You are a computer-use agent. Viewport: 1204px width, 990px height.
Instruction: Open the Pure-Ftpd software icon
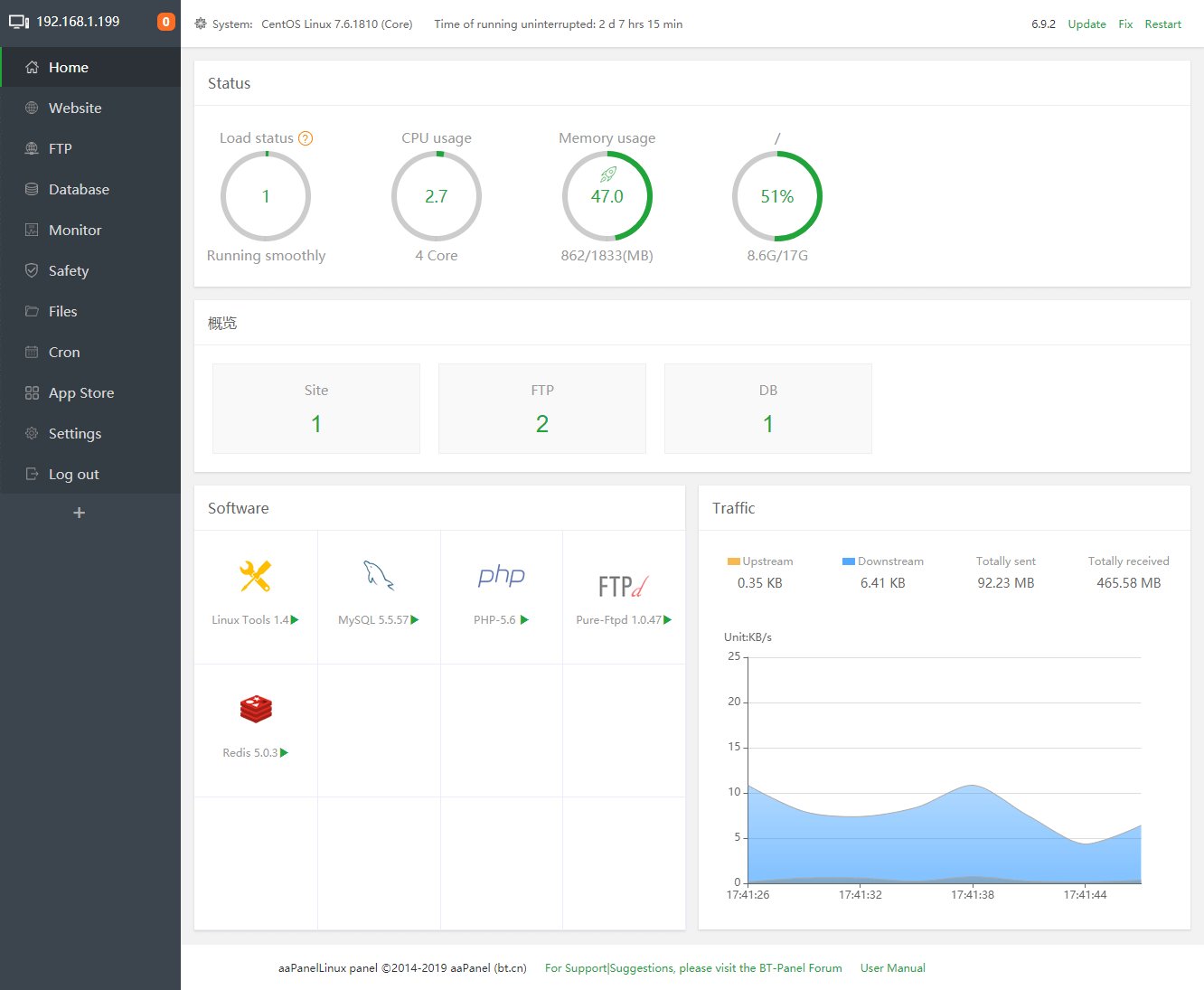(623, 586)
